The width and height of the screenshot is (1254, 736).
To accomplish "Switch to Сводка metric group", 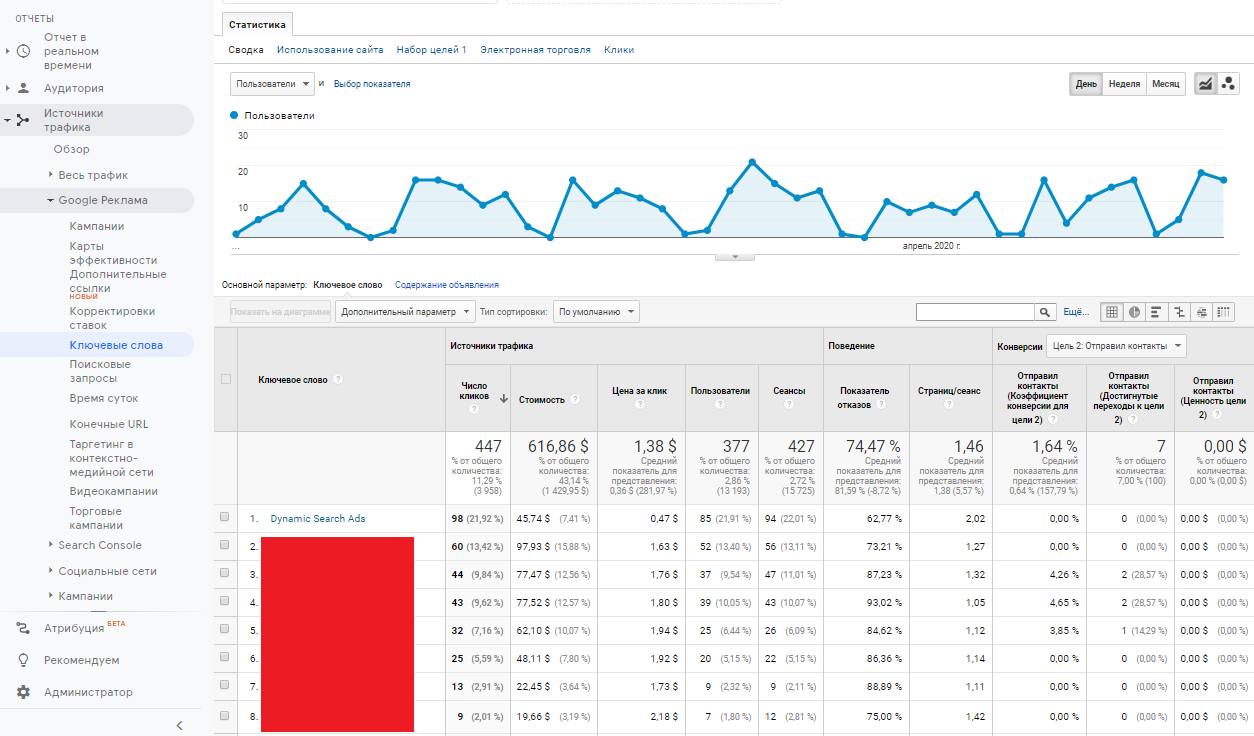I will point(246,49).
